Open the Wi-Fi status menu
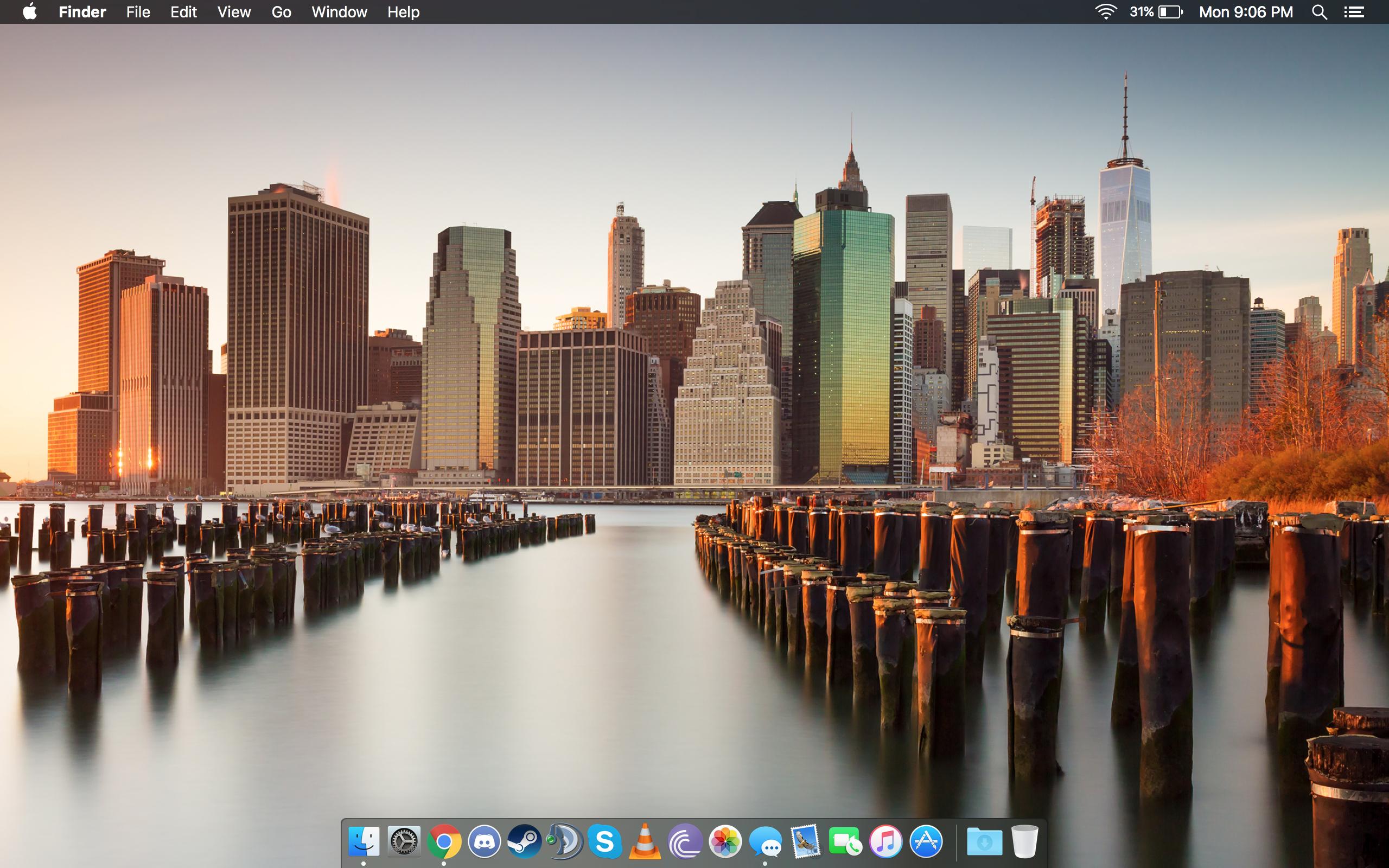 pos(1105,11)
